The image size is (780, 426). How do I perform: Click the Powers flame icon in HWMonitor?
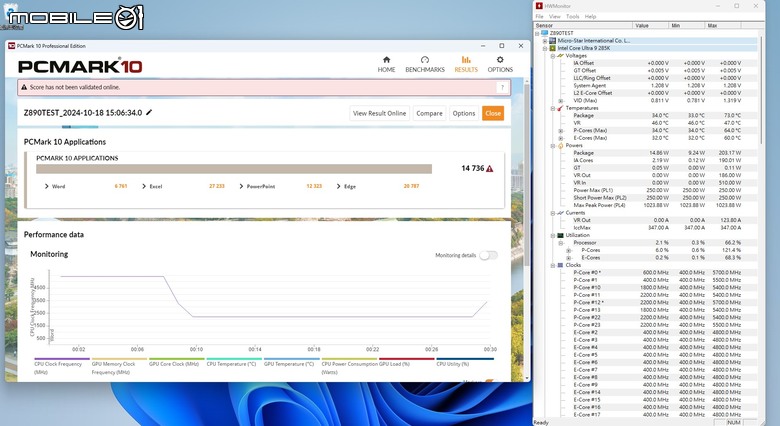560,145
